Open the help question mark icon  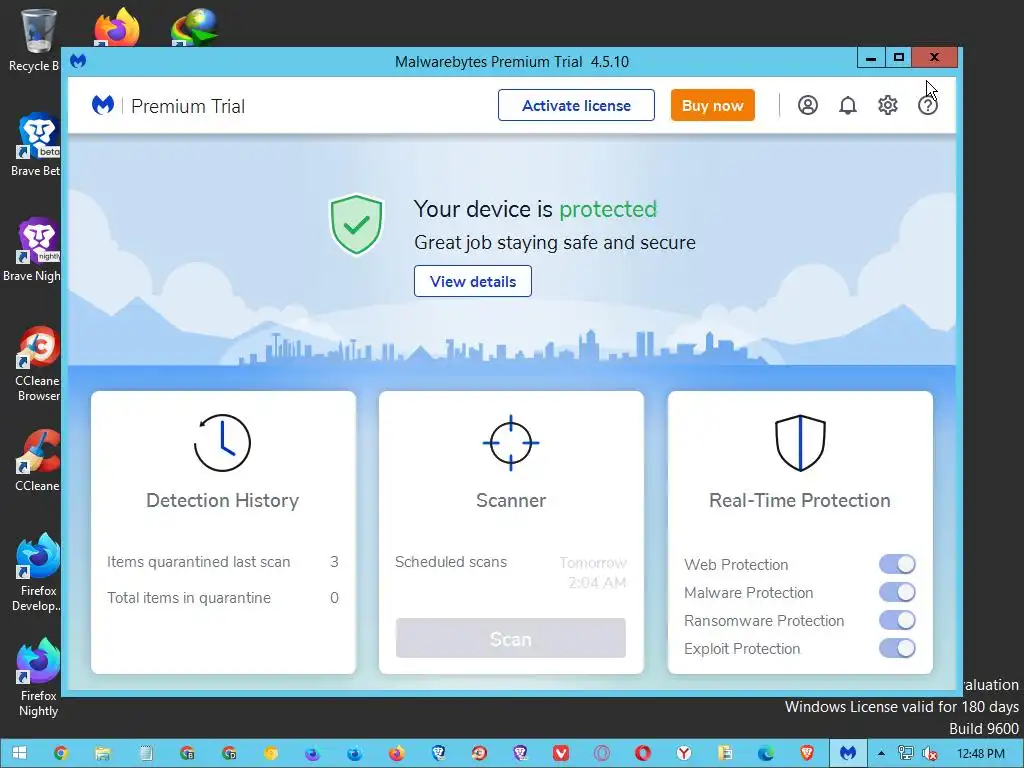927,105
